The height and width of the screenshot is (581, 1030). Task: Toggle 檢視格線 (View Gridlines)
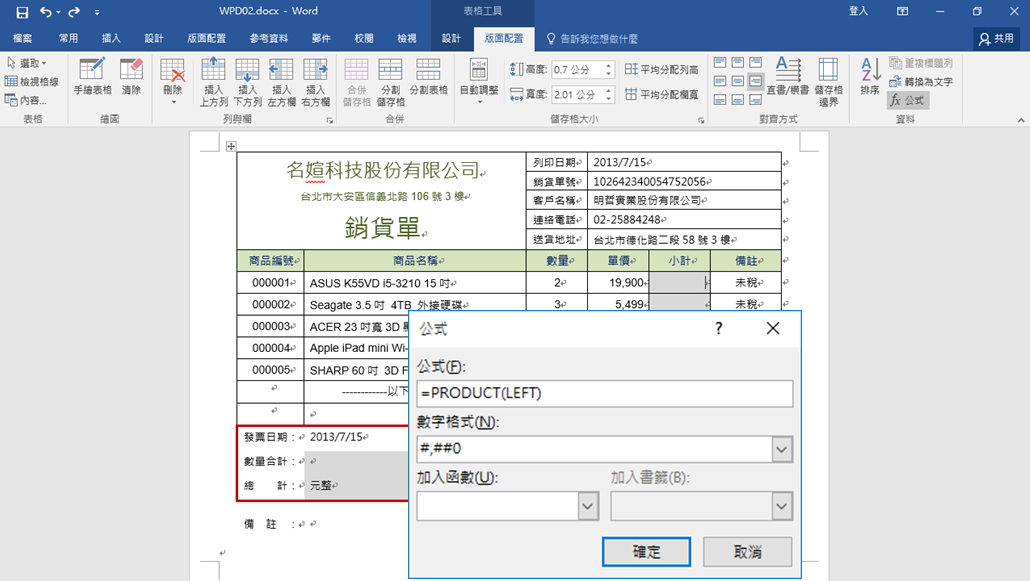click(32, 81)
